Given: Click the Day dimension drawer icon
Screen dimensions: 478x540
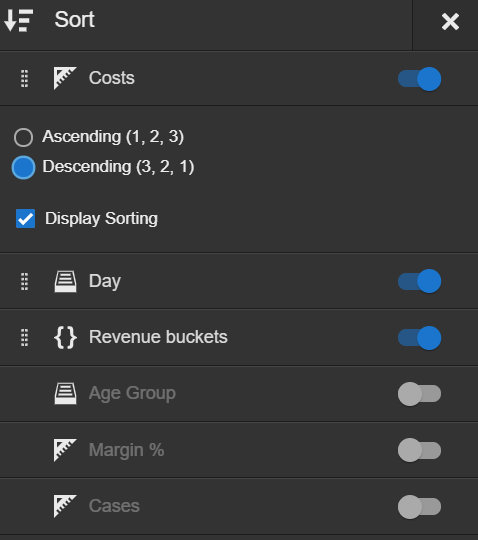Looking at the screenshot, I should point(65,281).
